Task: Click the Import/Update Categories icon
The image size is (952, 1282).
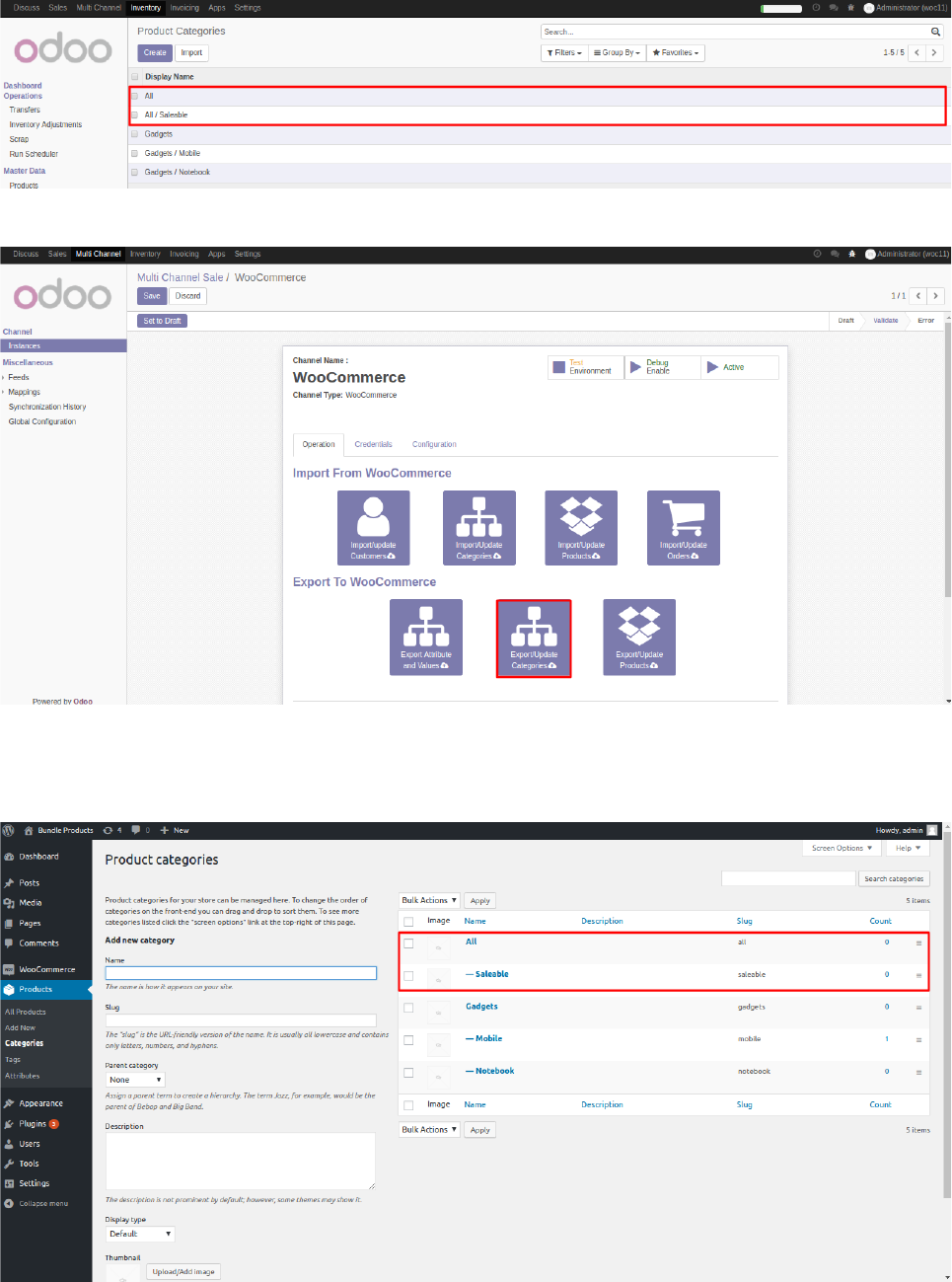Action: (x=478, y=528)
